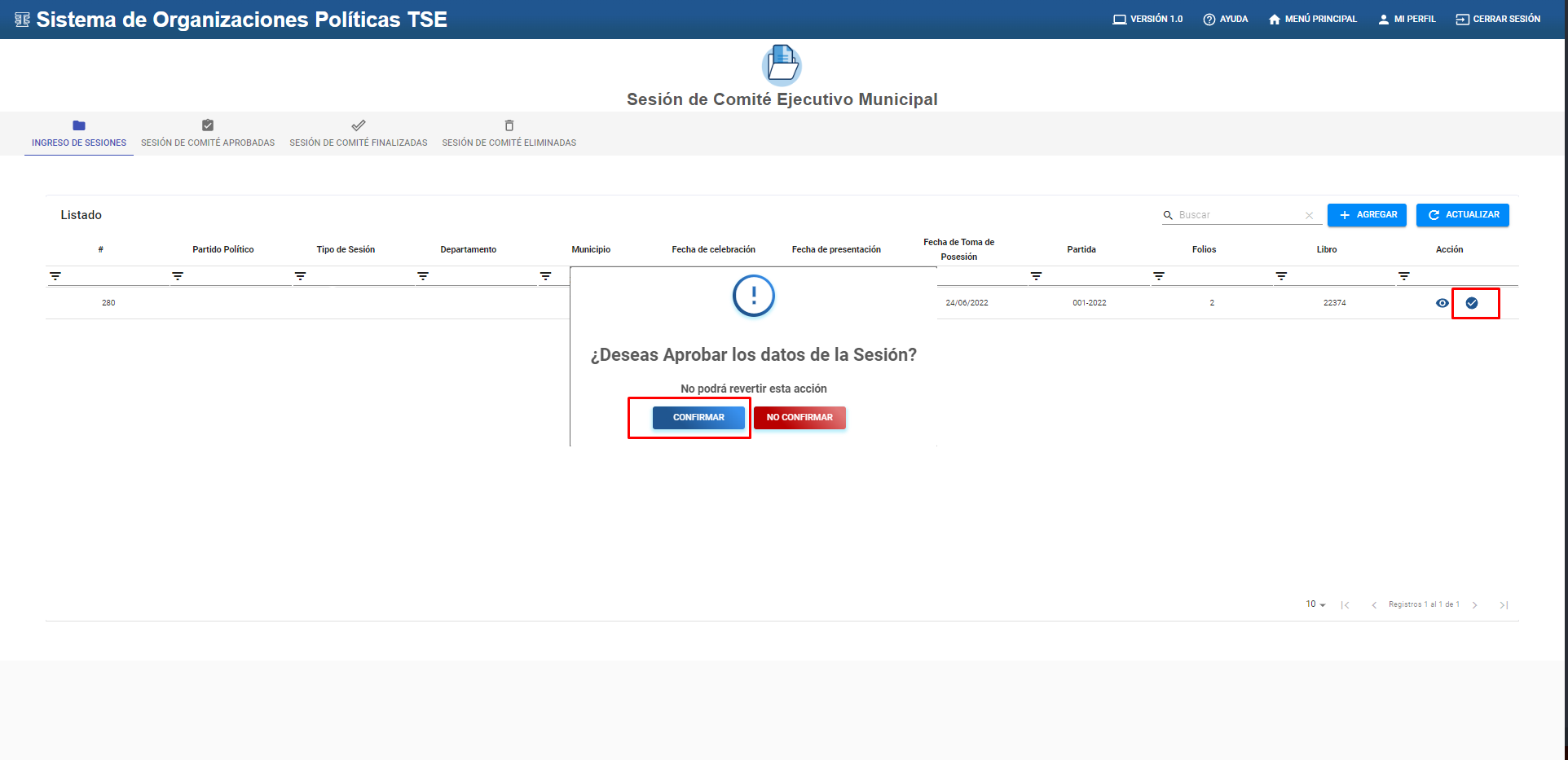Click the eye icon to view session 280
1568x760 pixels.
[1442, 303]
